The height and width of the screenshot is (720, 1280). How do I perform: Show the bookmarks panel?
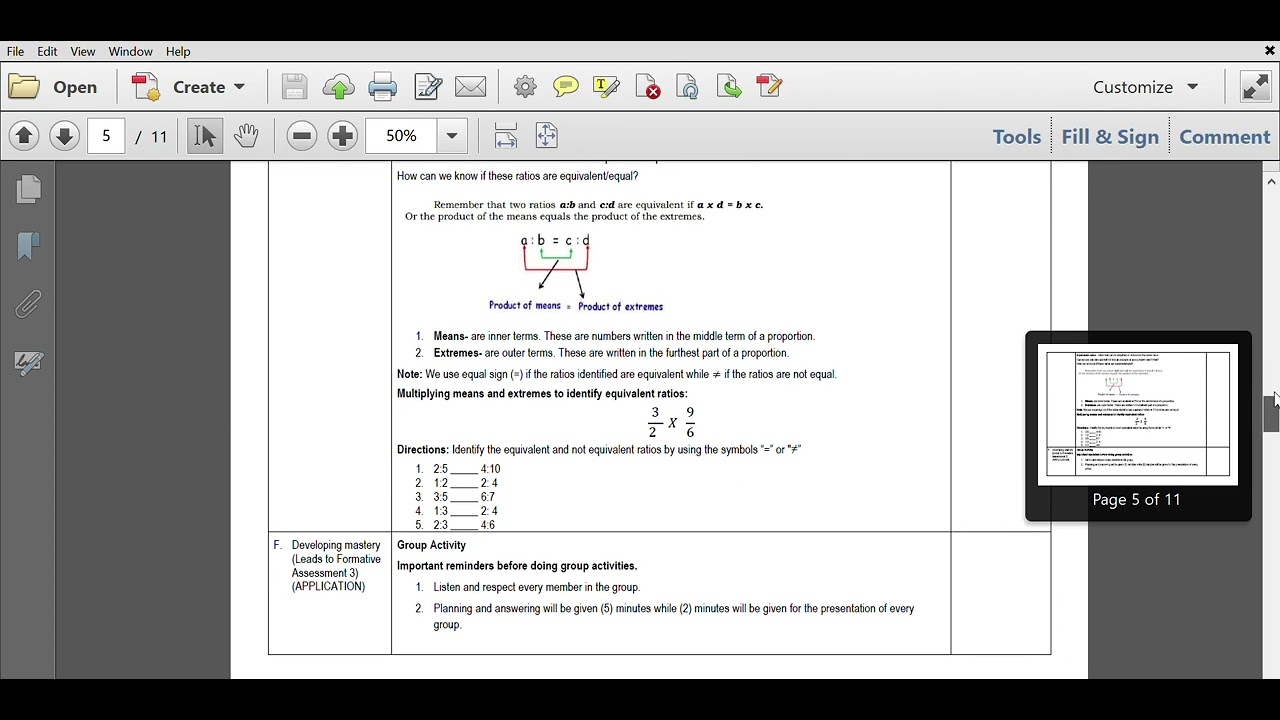pyautogui.click(x=29, y=246)
